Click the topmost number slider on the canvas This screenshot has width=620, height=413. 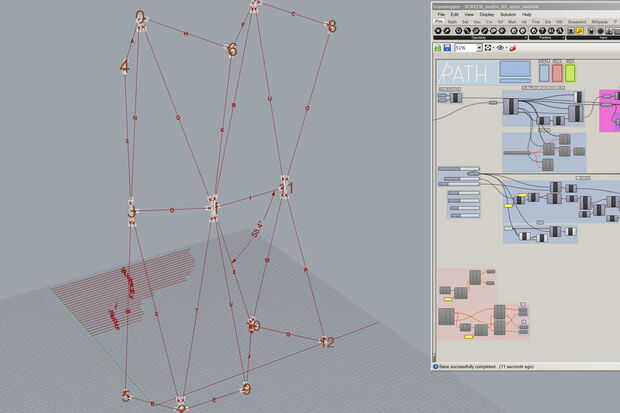coord(459,169)
